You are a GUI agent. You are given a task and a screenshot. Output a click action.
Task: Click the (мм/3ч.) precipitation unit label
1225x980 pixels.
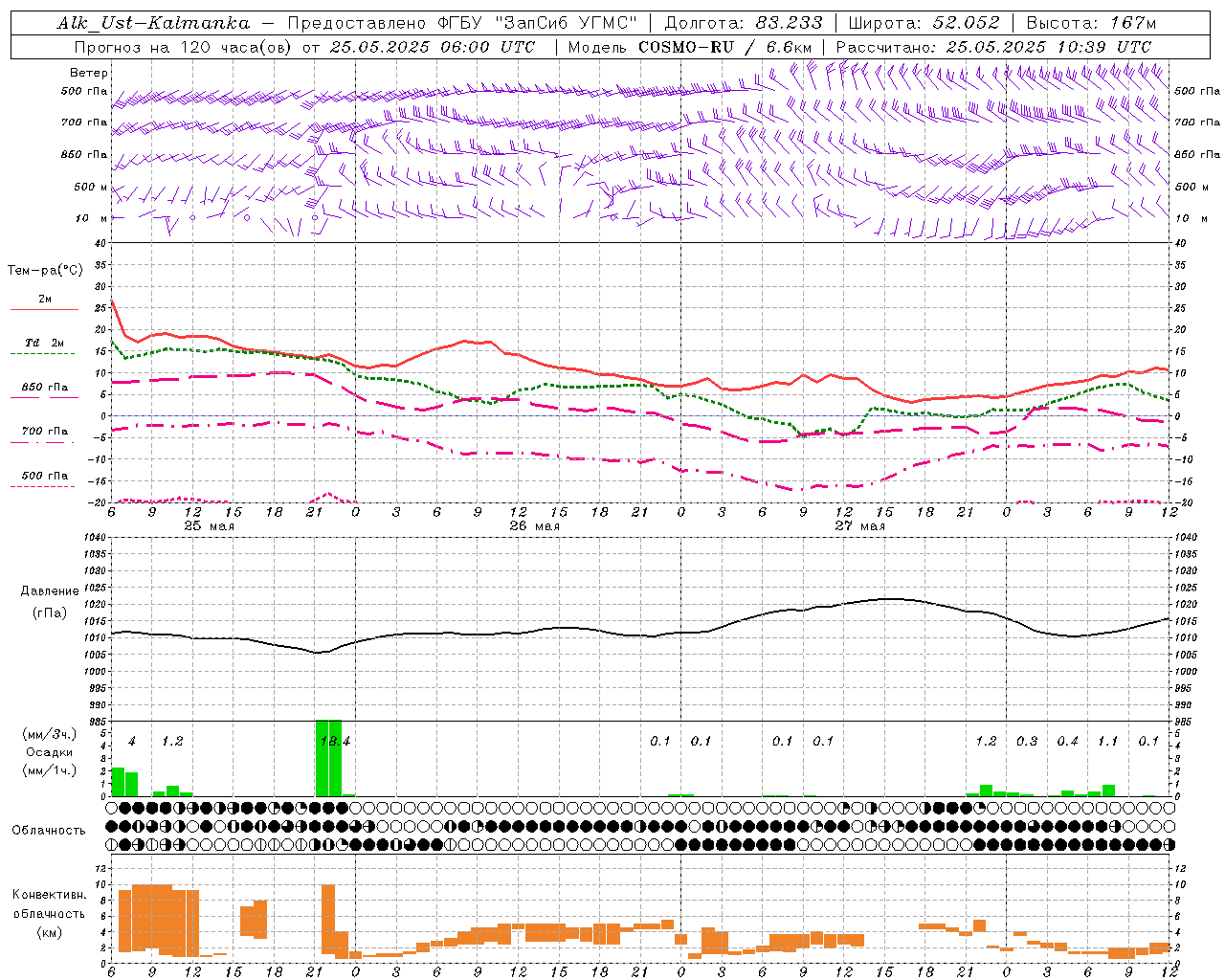(x=49, y=735)
